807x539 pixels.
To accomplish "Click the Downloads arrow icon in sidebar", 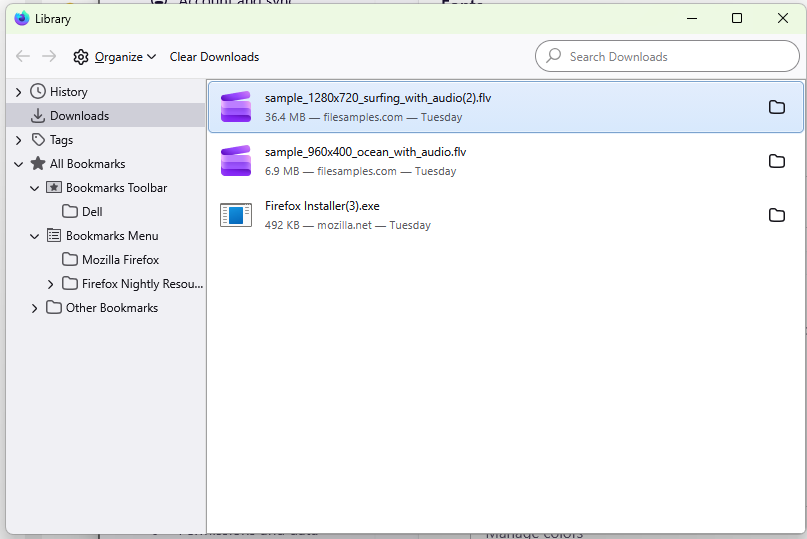I will 38,116.
